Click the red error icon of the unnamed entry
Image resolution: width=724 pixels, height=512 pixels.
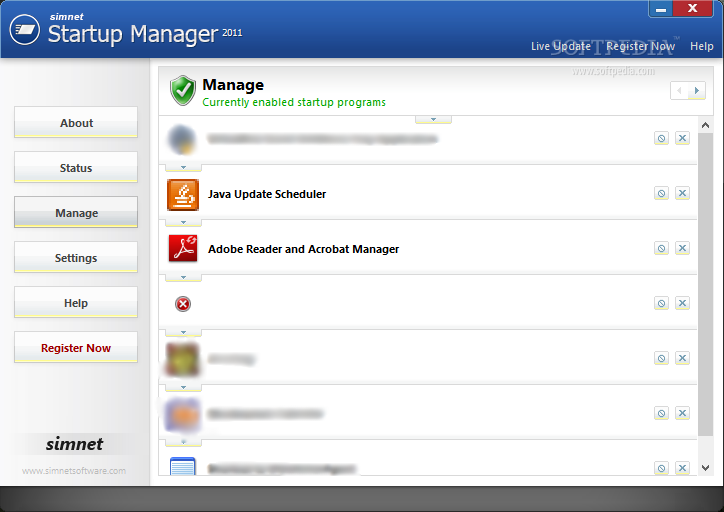tap(183, 304)
